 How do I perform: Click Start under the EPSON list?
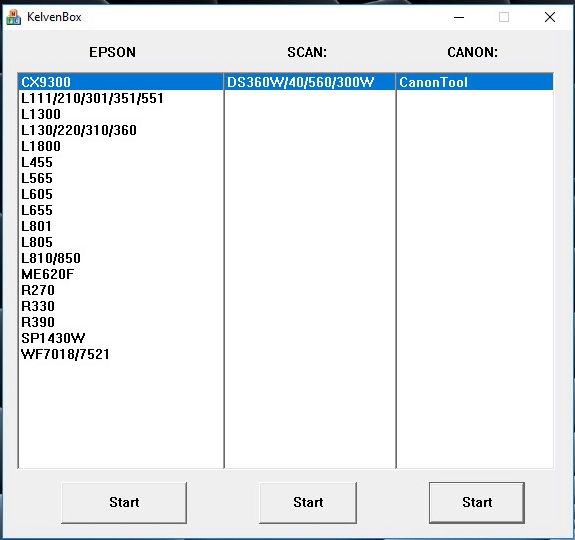coord(124,503)
